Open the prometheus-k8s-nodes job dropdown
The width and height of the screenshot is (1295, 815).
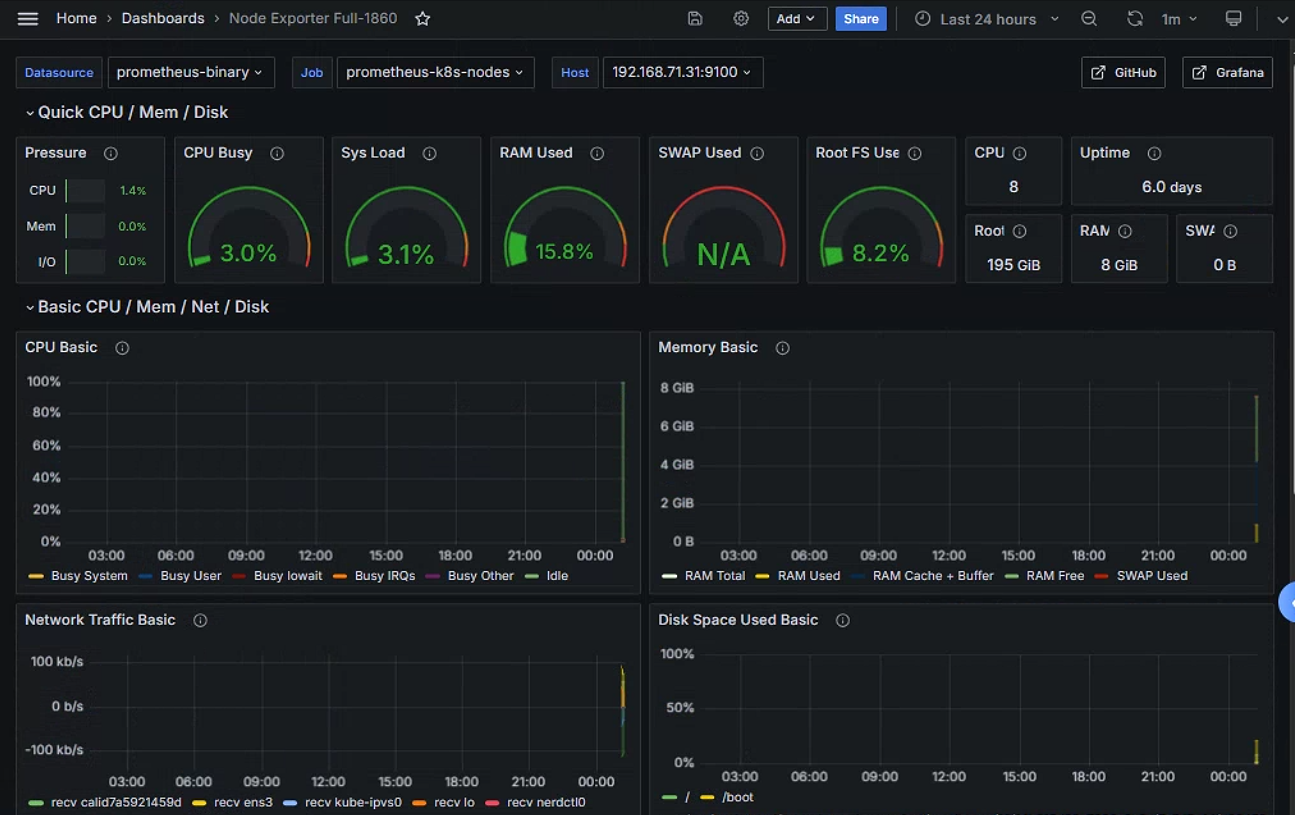436,72
